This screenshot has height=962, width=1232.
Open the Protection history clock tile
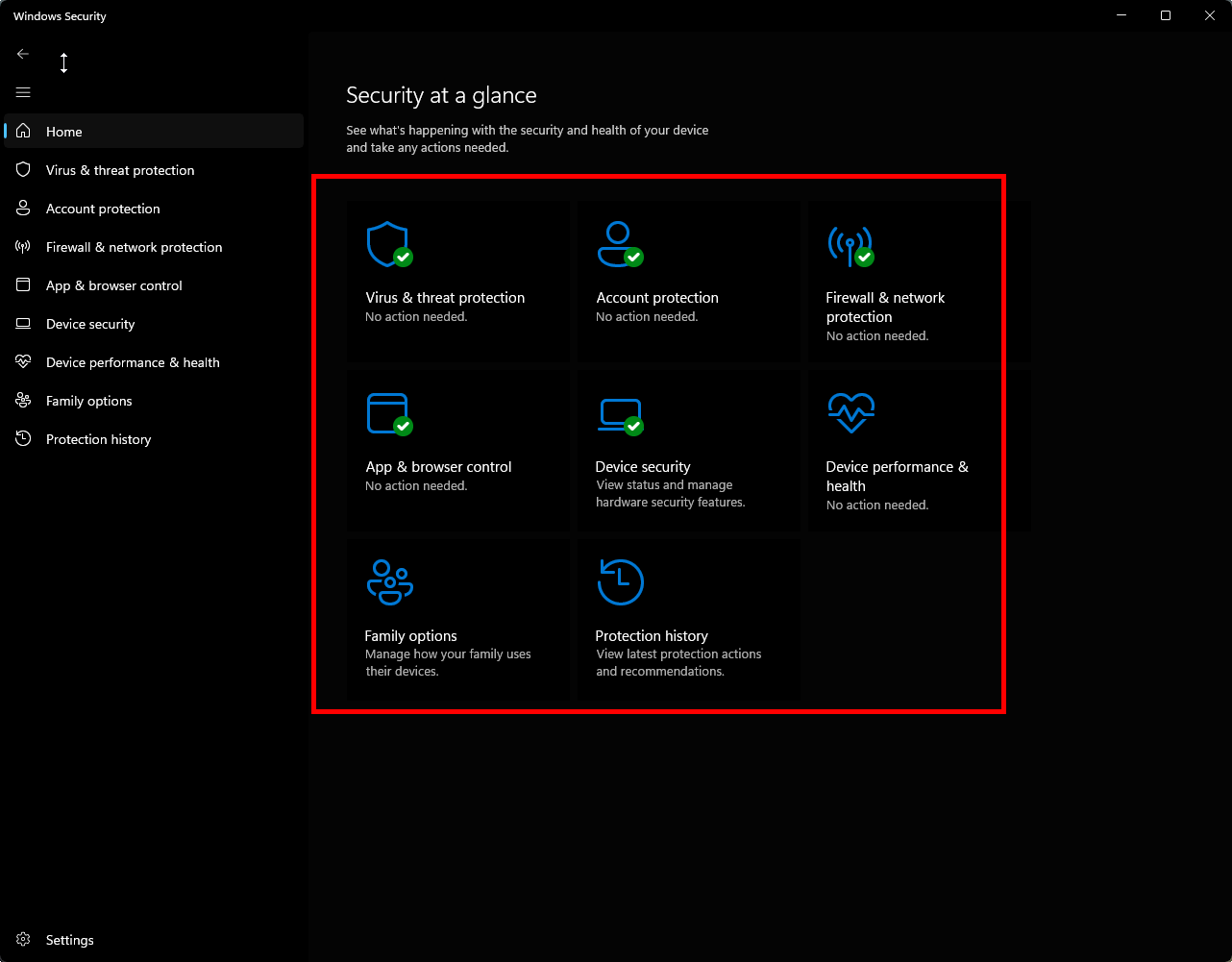tap(689, 620)
